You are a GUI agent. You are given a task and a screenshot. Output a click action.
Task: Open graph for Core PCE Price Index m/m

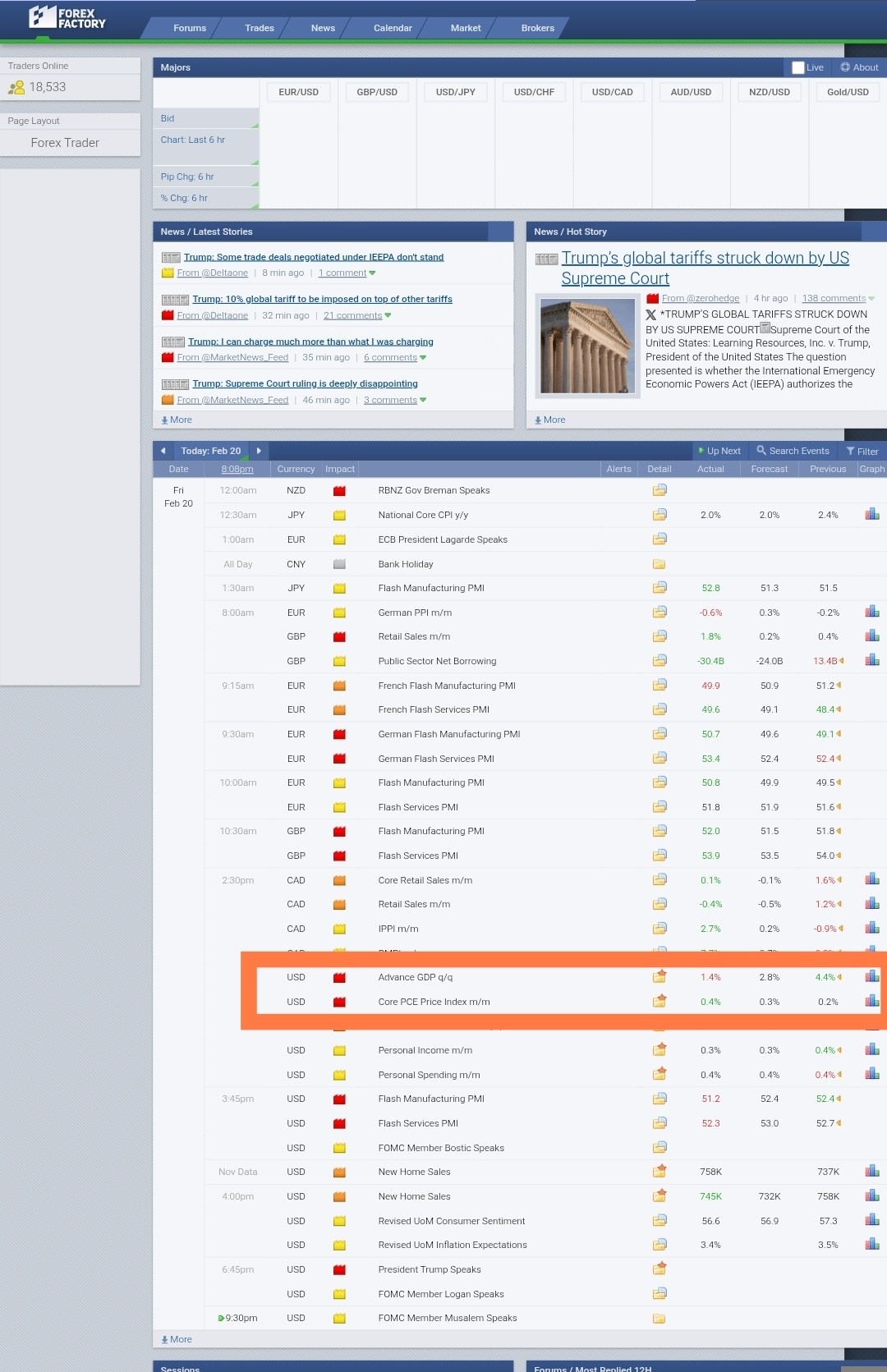click(872, 1001)
